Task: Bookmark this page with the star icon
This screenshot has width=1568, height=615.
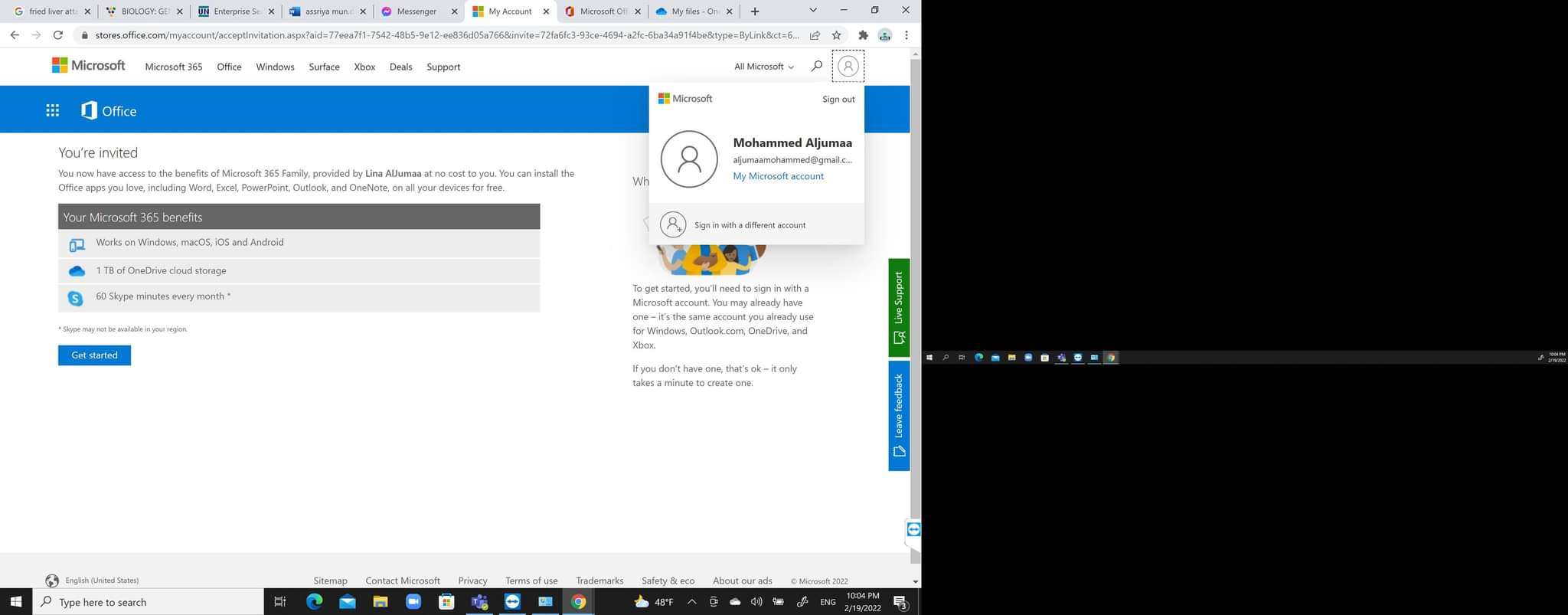Action: pos(837,35)
